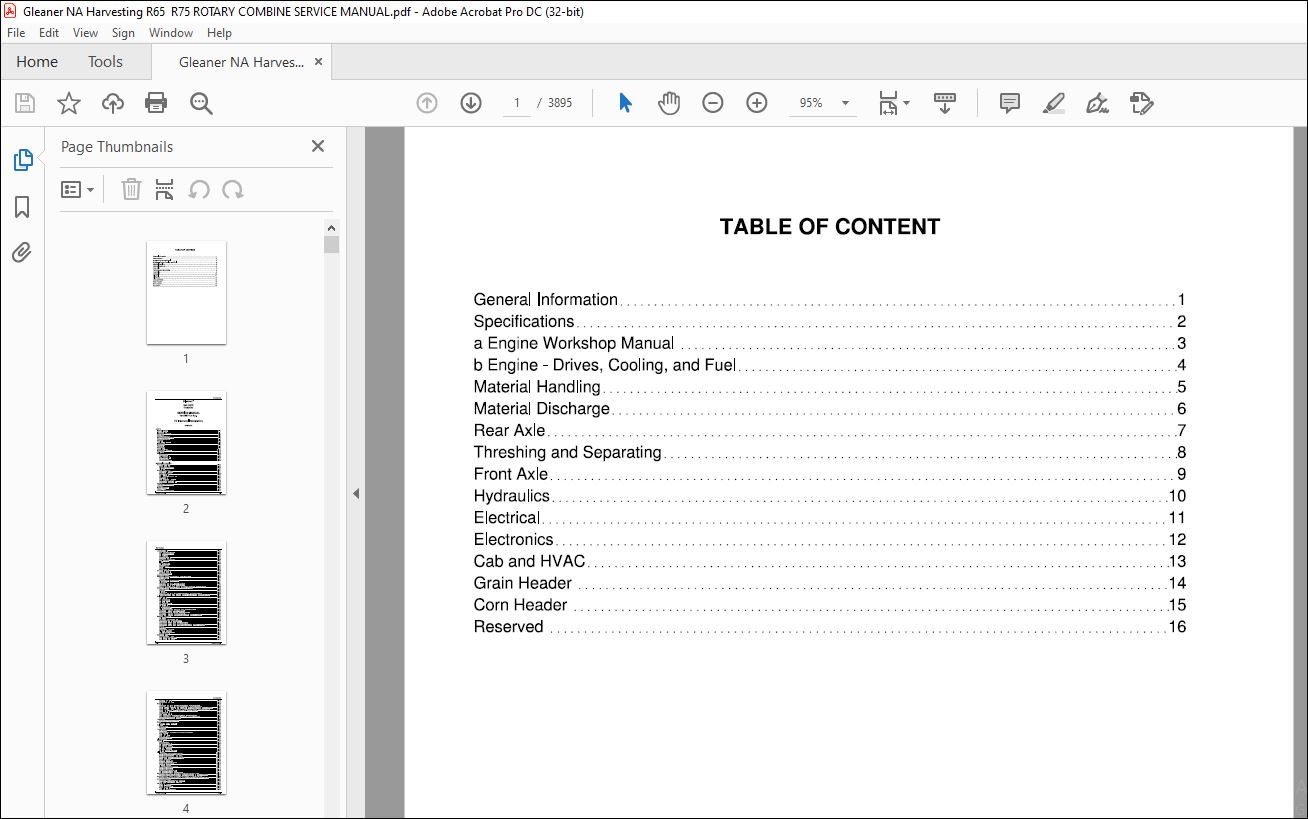
Task: Select page 1 thumbnail
Action: click(186, 292)
